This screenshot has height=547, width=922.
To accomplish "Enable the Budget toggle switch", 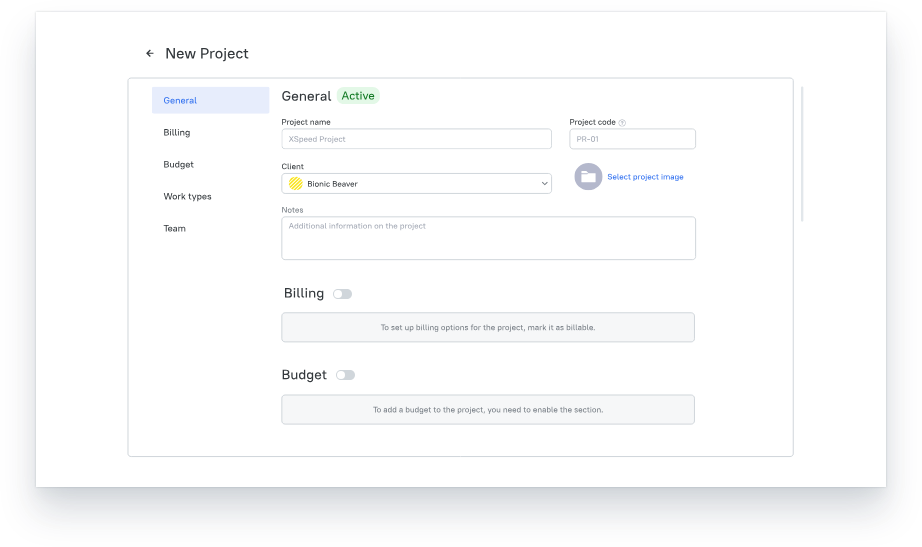I will coord(345,375).
